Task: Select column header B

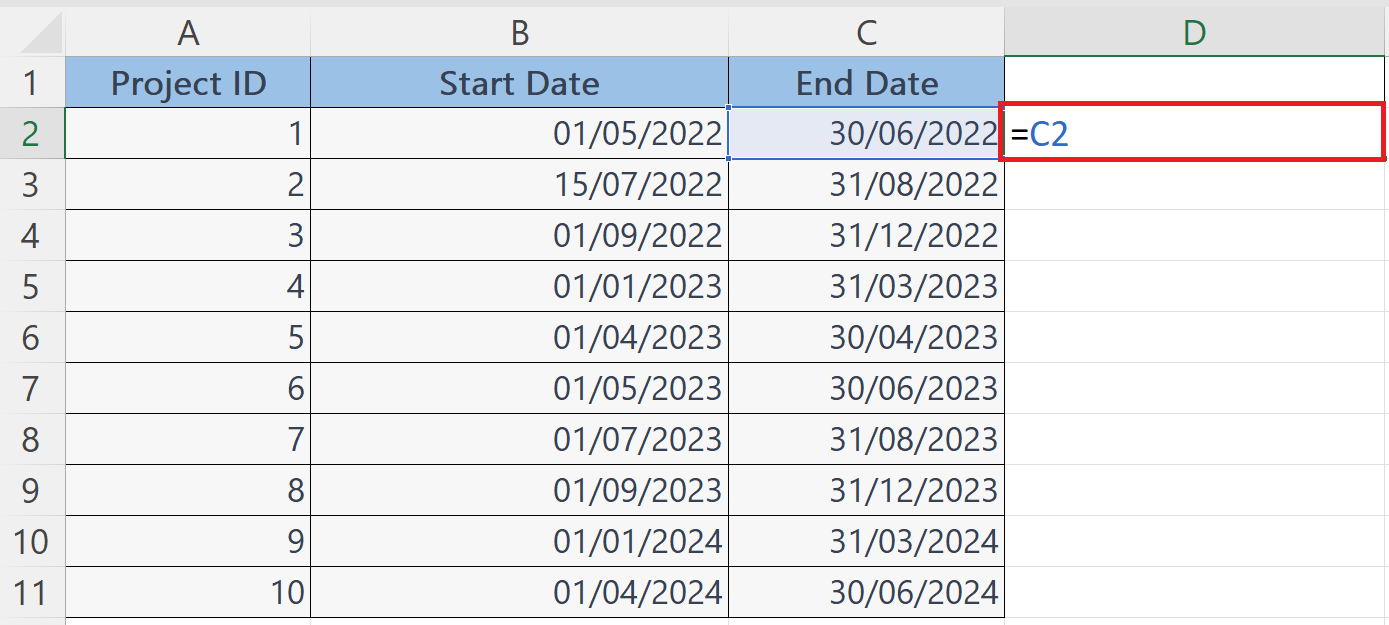Action: tap(518, 31)
